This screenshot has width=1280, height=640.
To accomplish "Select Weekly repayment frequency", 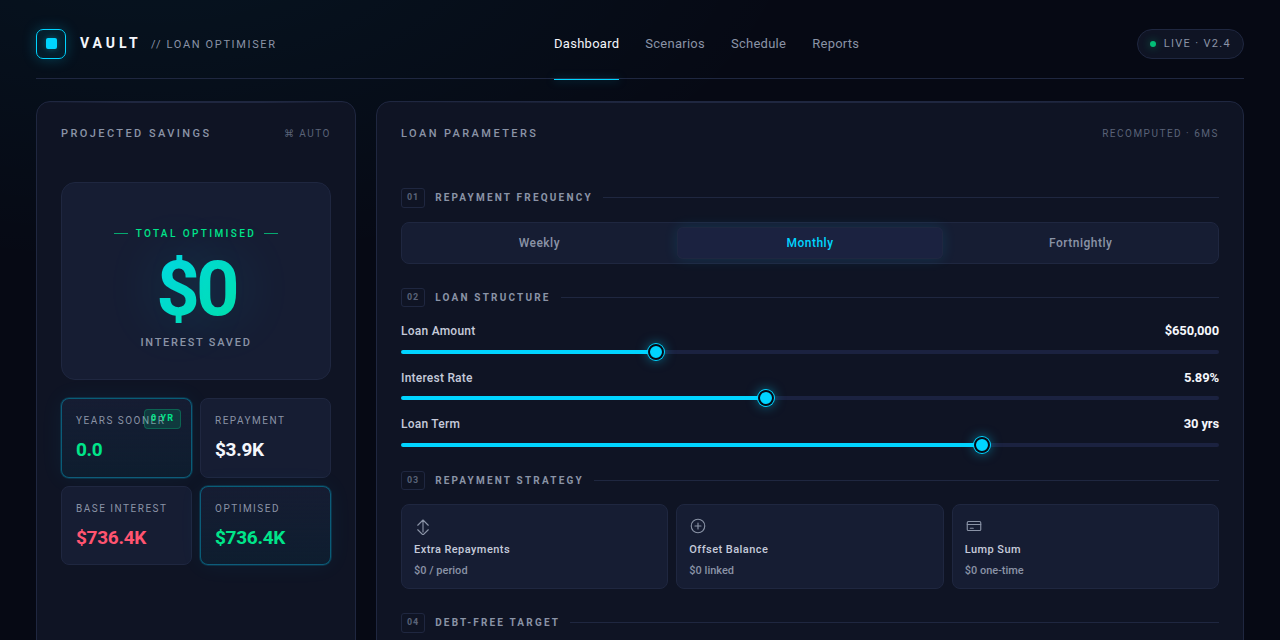I will pyautogui.click(x=539, y=243).
